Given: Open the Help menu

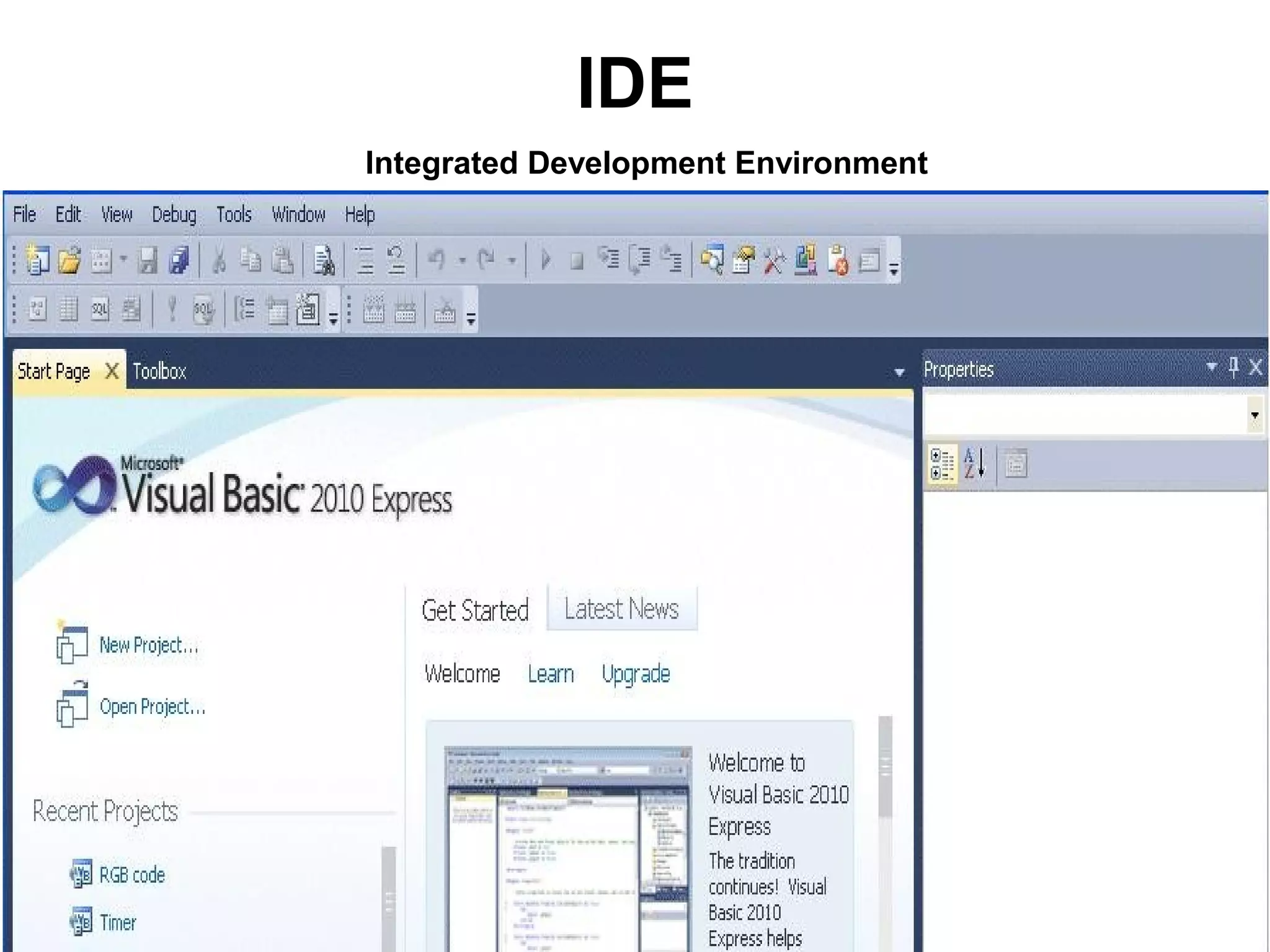Looking at the screenshot, I should [360, 214].
